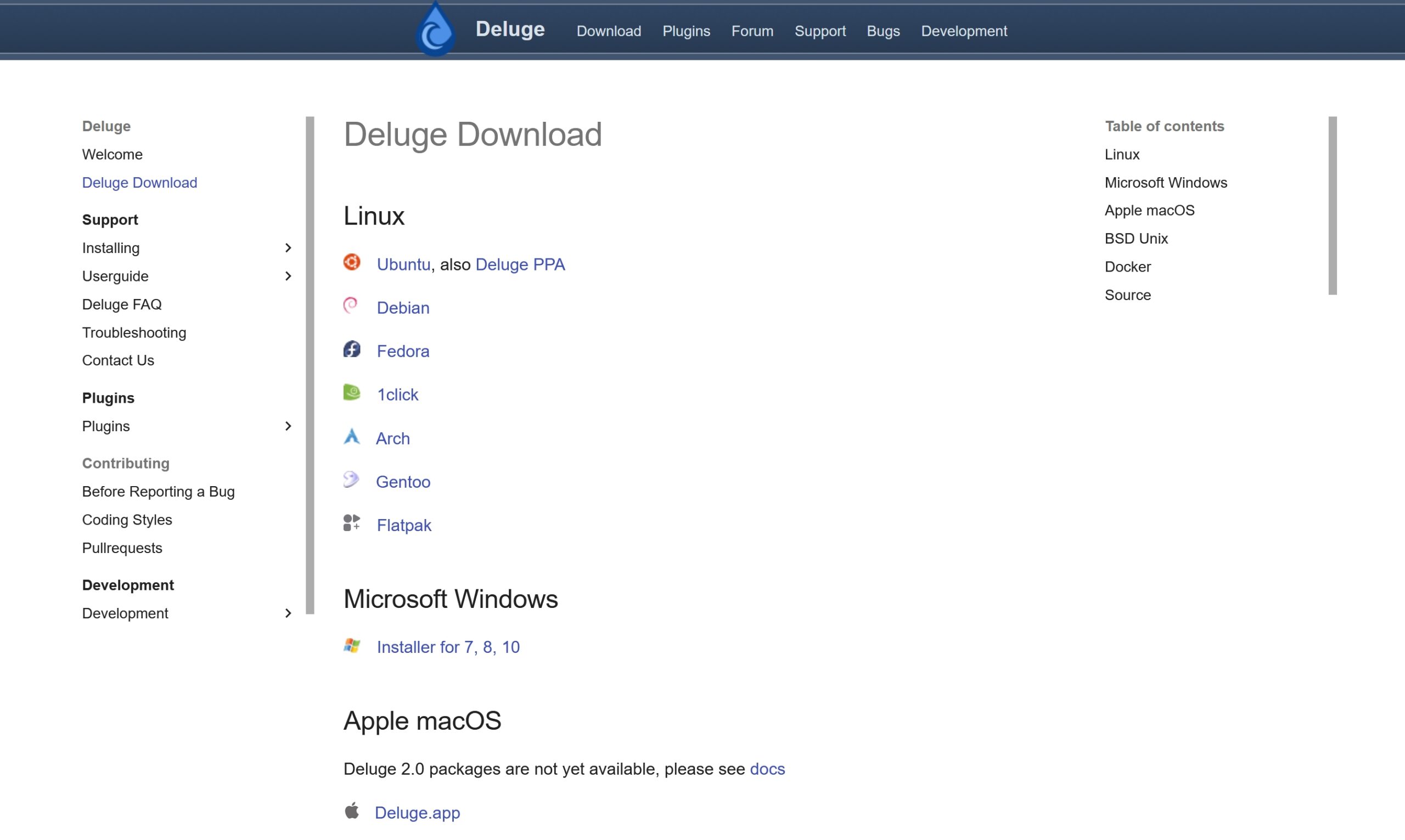This screenshot has height=840, width=1405.
Task: Click the Deluge brand title
Action: 510,29
